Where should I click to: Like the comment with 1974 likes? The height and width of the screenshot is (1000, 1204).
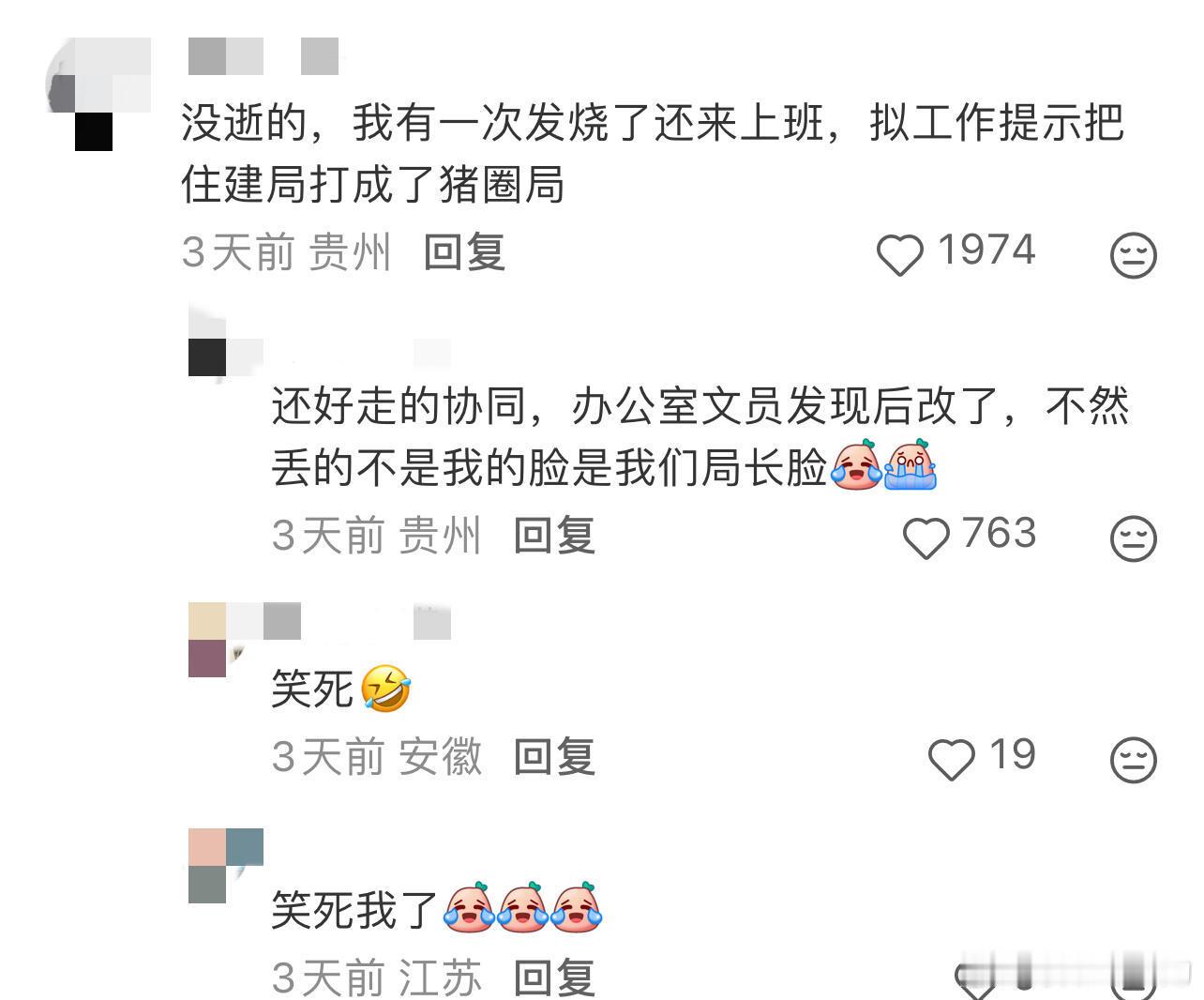point(899,255)
